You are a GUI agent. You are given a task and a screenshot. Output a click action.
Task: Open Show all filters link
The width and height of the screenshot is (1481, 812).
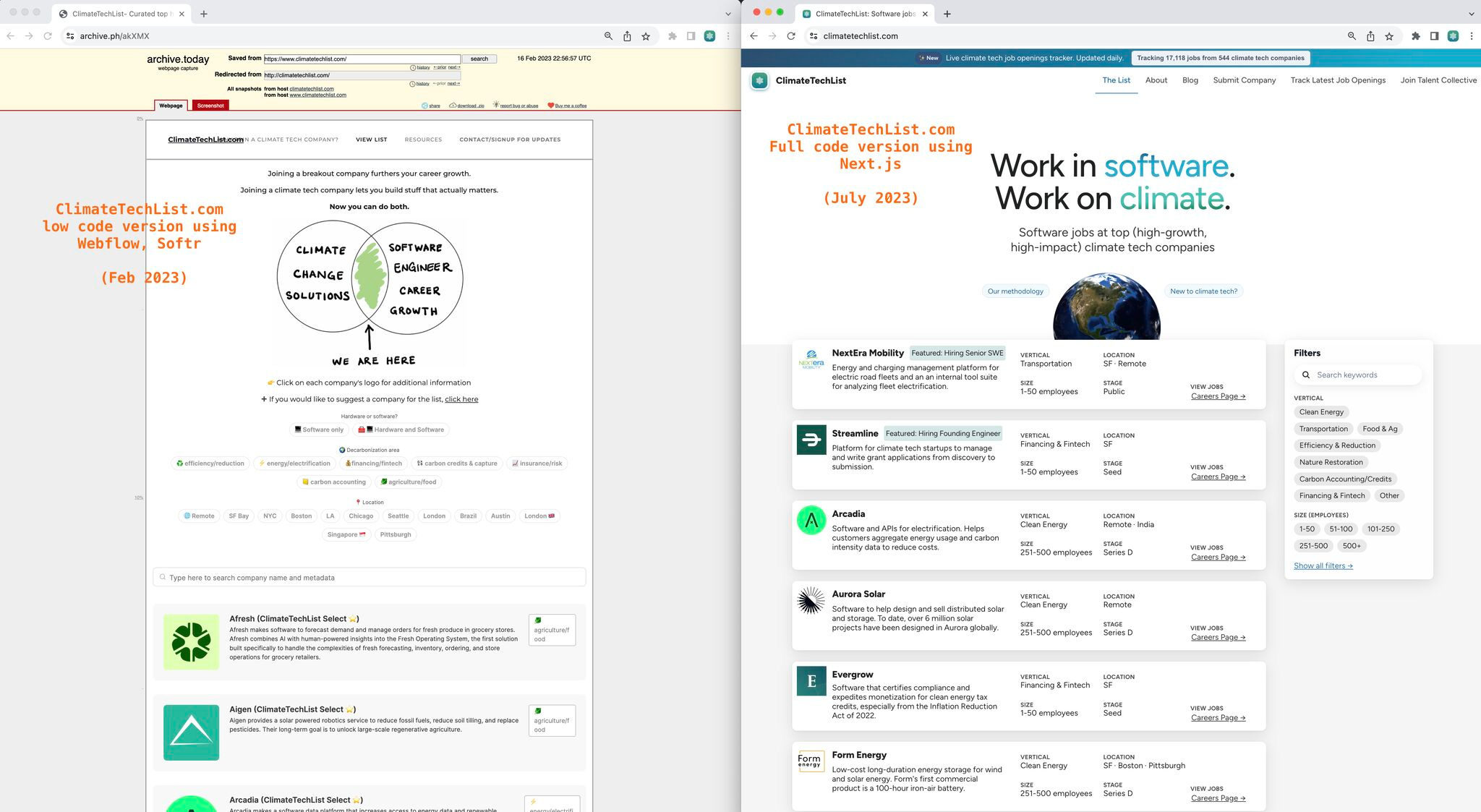[1323, 565]
